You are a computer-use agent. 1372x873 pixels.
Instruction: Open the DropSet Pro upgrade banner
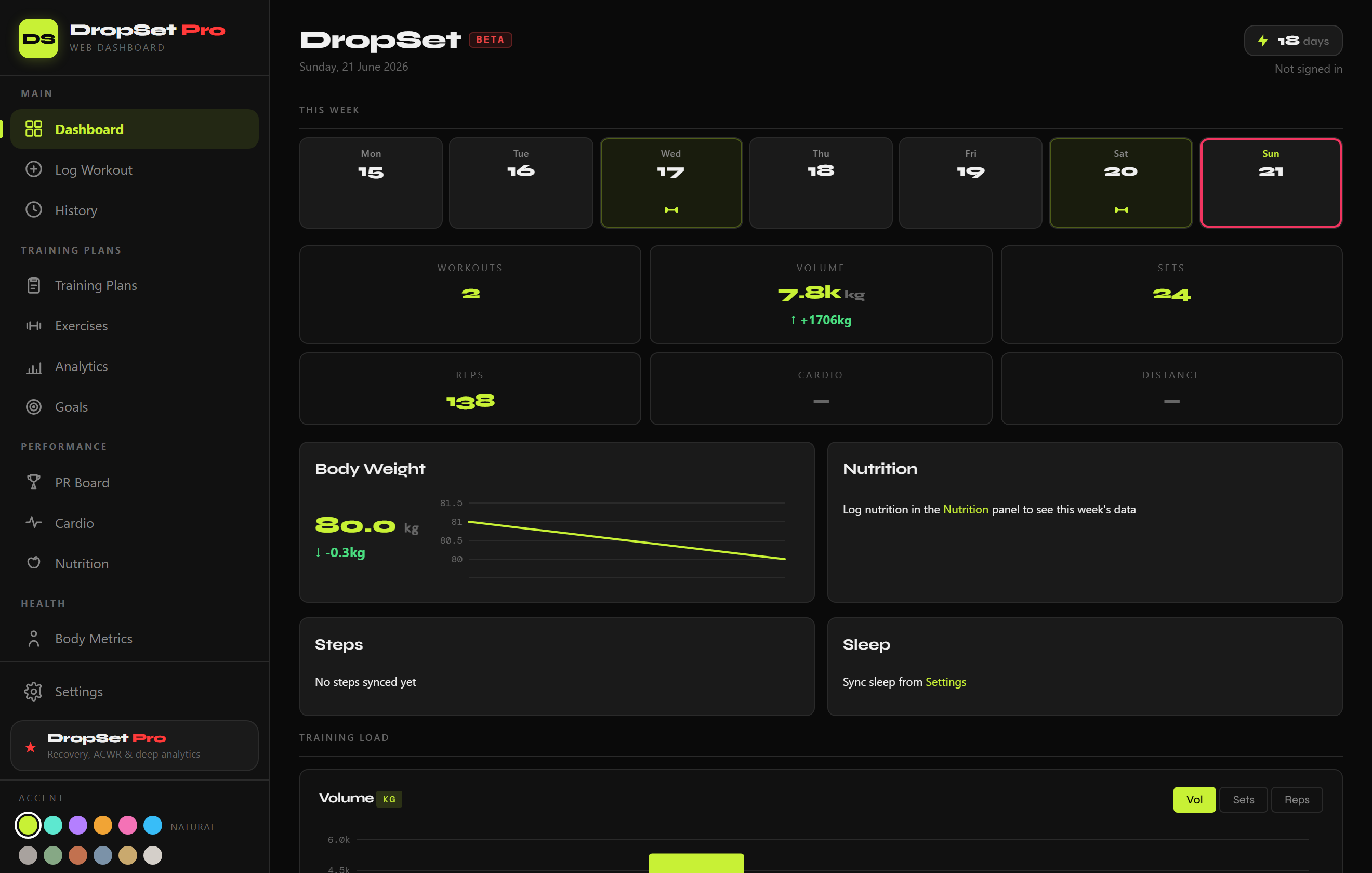135,746
